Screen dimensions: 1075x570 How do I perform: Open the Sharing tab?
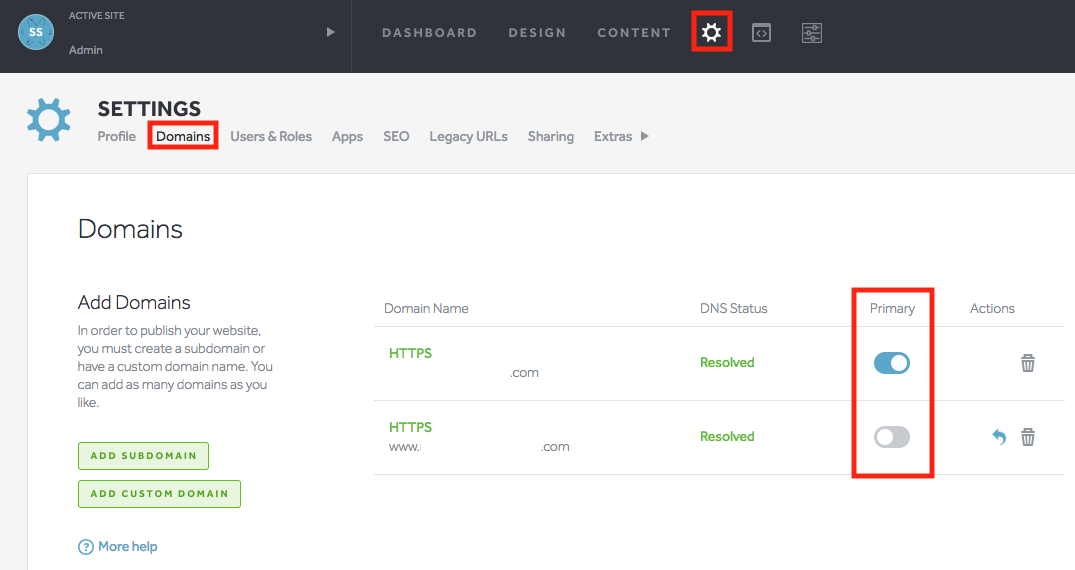coord(551,136)
